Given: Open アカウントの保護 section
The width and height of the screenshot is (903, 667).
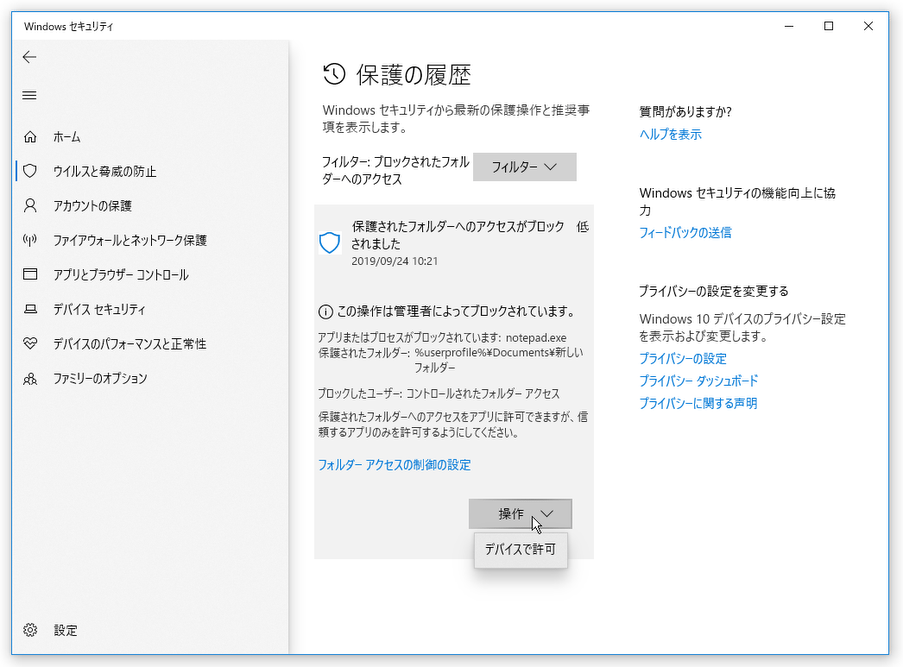Looking at the screenshot, I should point(92,206).
